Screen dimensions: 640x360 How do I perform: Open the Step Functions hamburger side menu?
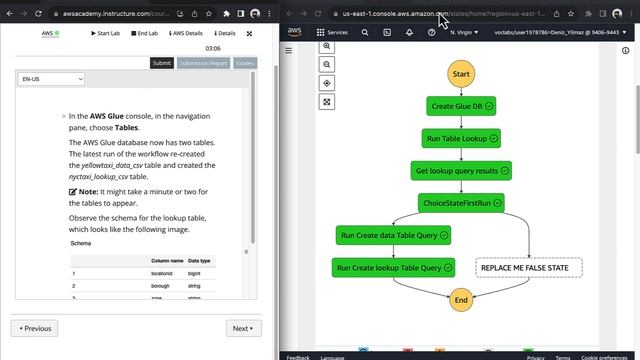point(289,51)
